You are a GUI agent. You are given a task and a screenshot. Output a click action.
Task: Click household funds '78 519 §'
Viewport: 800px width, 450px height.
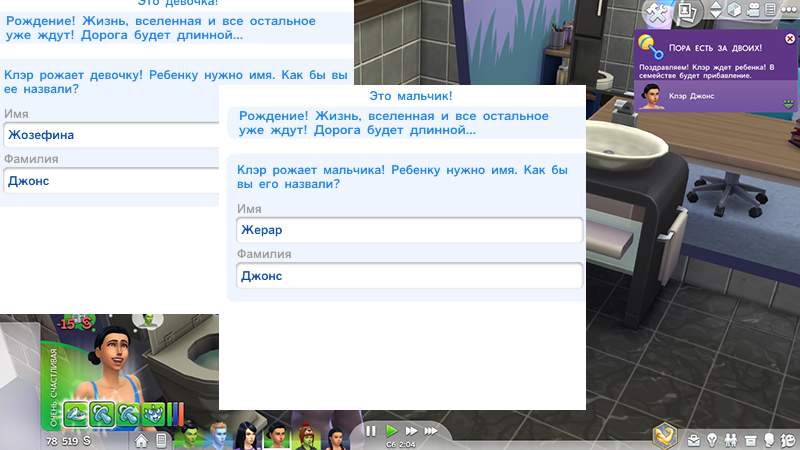point(68,441)
